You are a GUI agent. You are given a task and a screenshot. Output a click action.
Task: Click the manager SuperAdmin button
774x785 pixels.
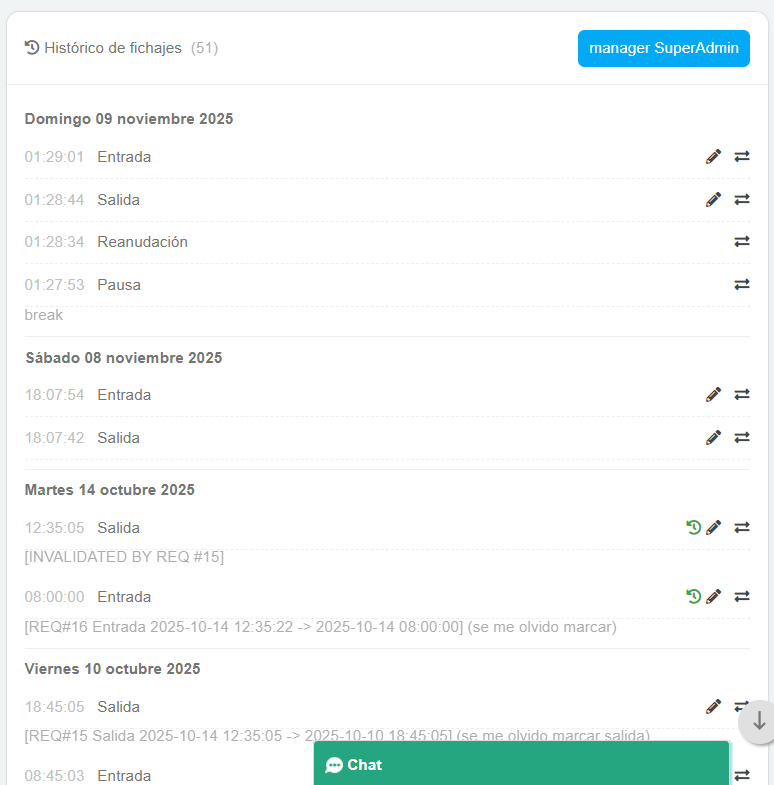(663, 48)
